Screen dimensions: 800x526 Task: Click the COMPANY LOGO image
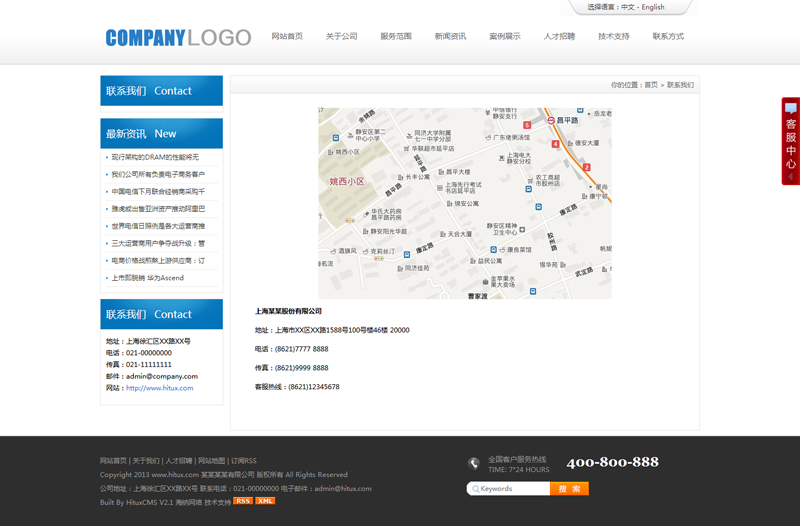(x=178, y=38)
